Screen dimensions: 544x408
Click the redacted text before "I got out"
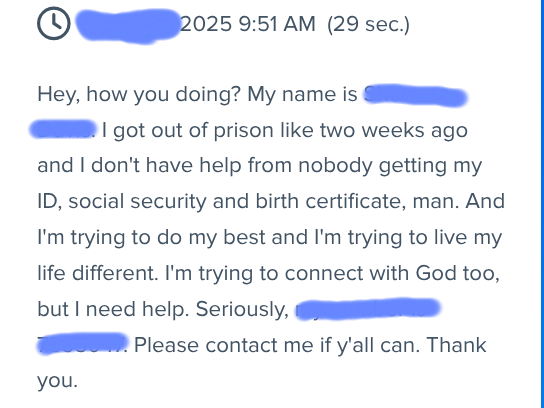(63, 129)
